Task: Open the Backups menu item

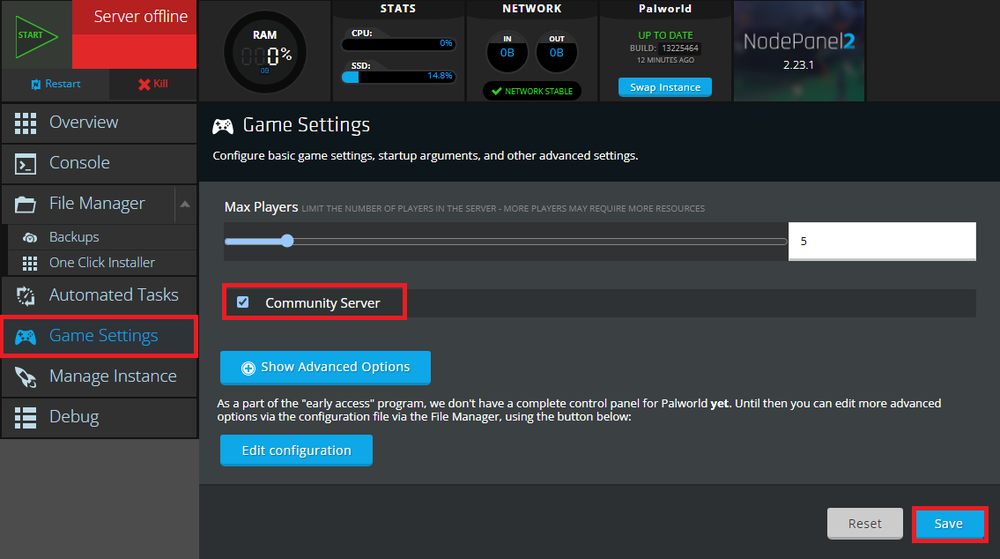Action: [74, 237]
